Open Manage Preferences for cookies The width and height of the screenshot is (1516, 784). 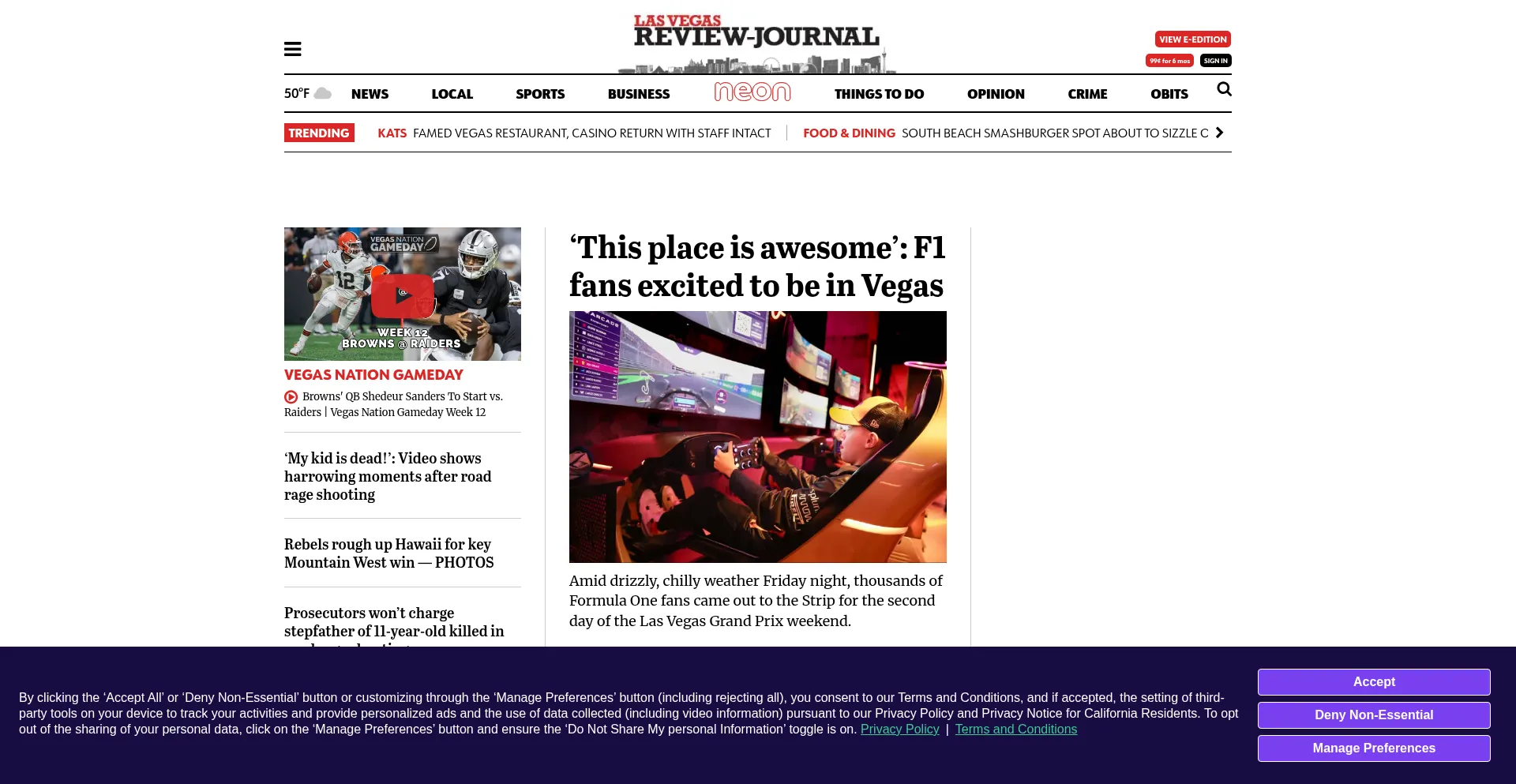pos(1373,748)
